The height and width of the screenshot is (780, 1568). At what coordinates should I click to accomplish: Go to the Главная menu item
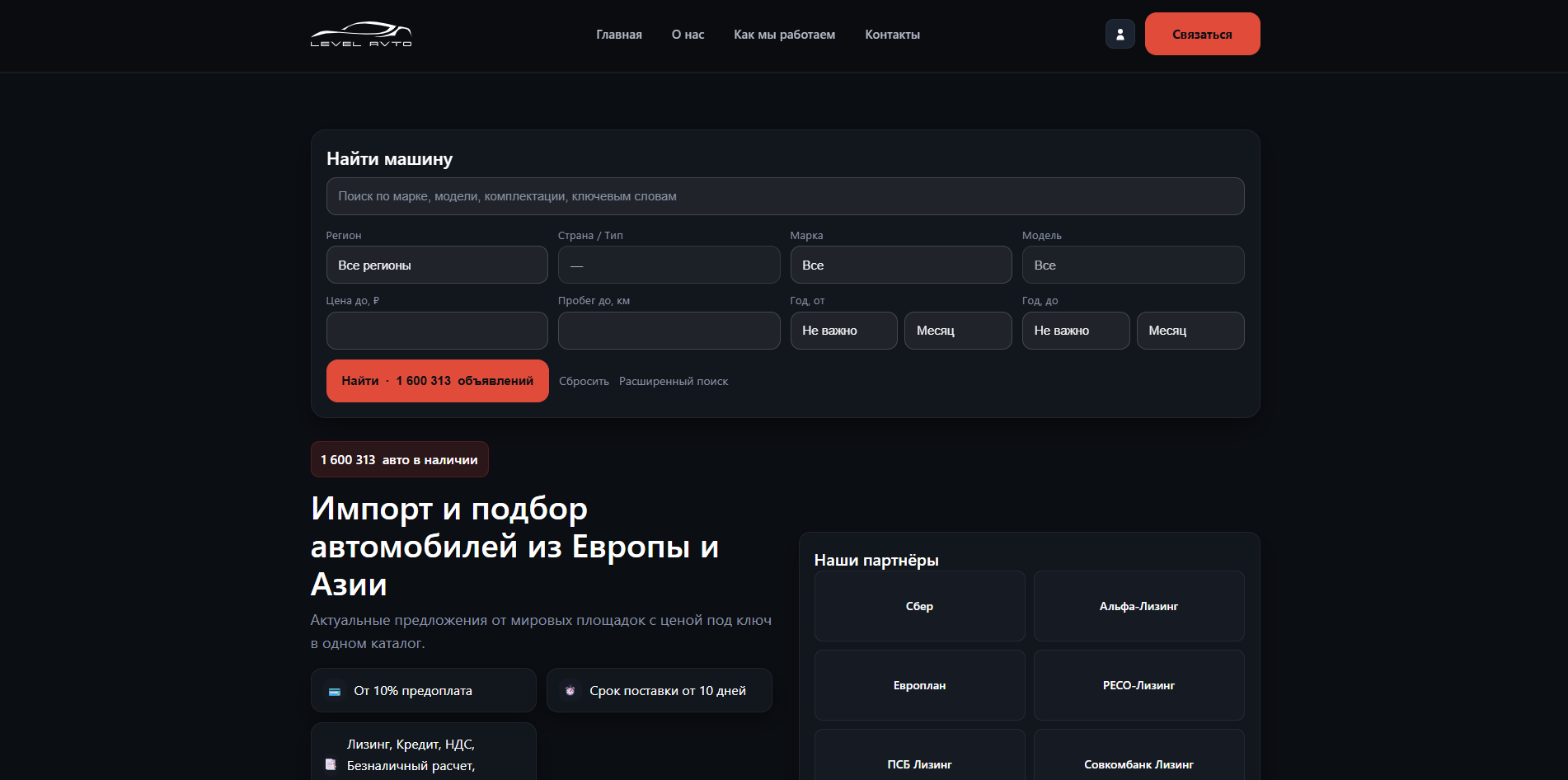[x=619, y=35]
